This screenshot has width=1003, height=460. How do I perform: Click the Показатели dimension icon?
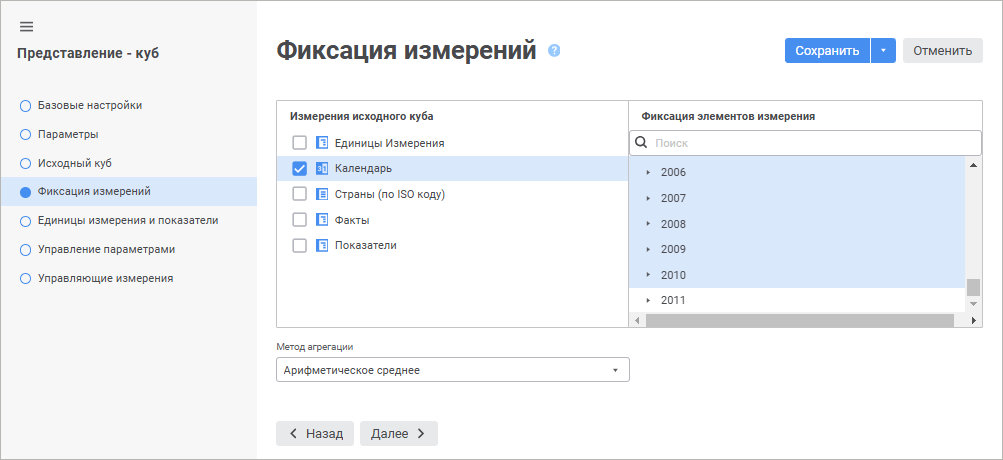[x=322, y=245]
